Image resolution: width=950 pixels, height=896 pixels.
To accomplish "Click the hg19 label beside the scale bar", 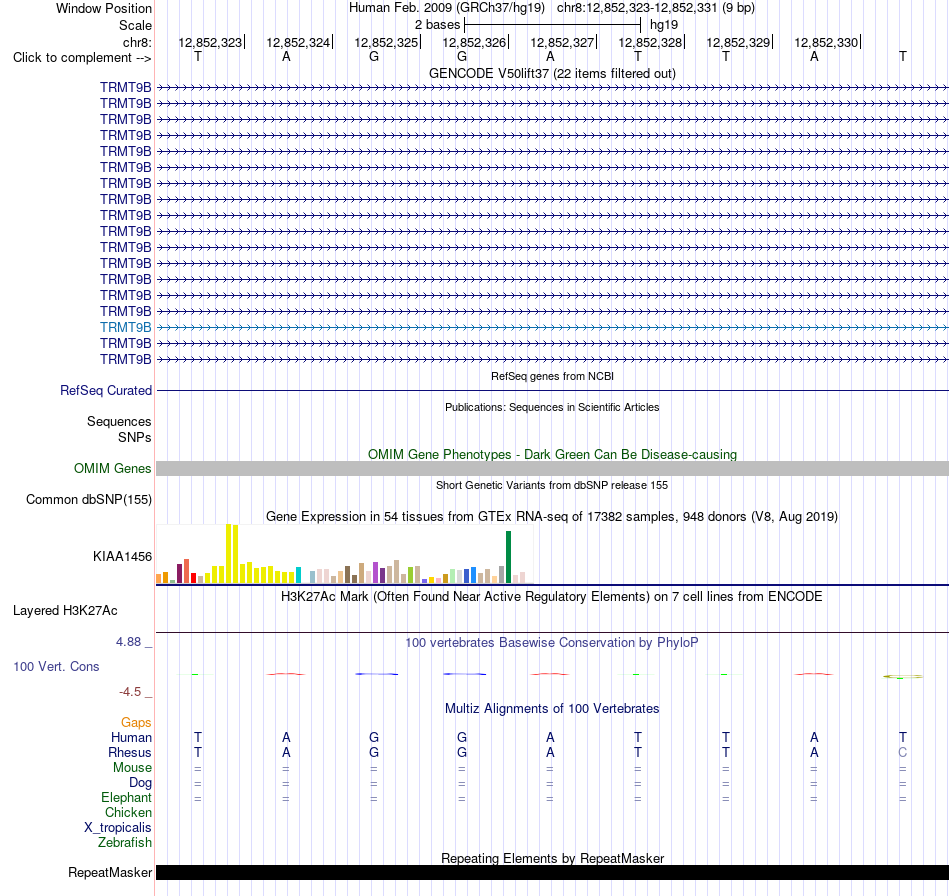I will 663,25.
